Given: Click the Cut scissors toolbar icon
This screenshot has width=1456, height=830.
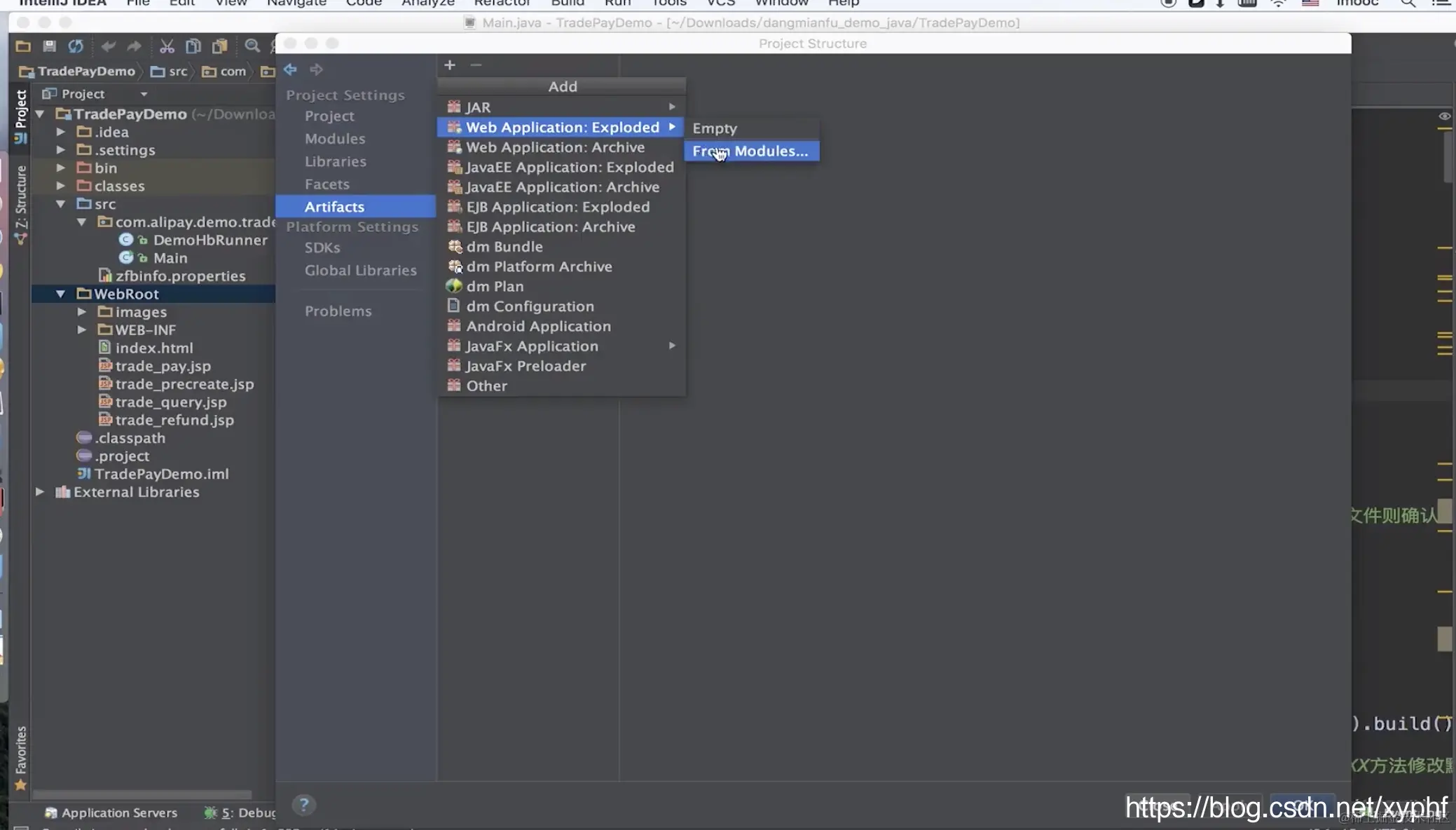Looking at the screenshot, I should click(x=167, y=46).
